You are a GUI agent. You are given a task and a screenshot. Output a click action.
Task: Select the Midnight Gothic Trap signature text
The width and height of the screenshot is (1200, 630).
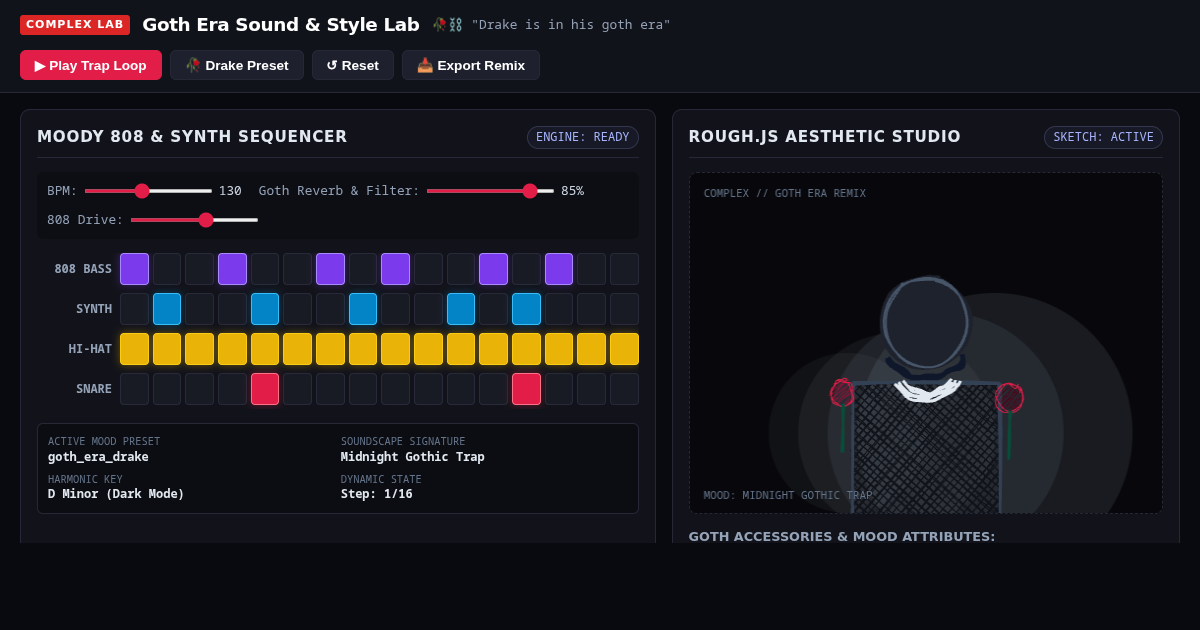(x=412, y=457)
